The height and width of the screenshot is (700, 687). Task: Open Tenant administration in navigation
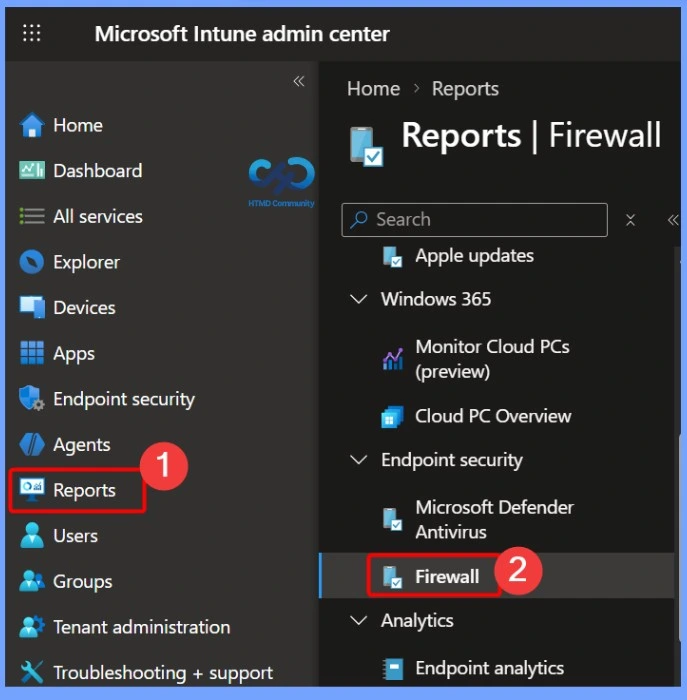[142, 627]
